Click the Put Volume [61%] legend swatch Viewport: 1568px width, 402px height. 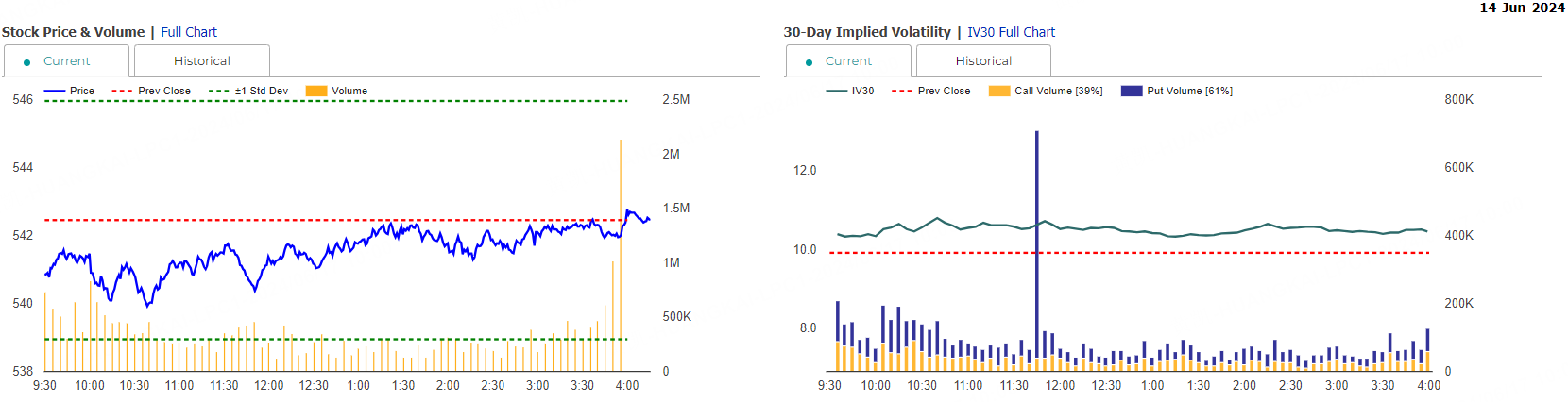point(1132,92)
